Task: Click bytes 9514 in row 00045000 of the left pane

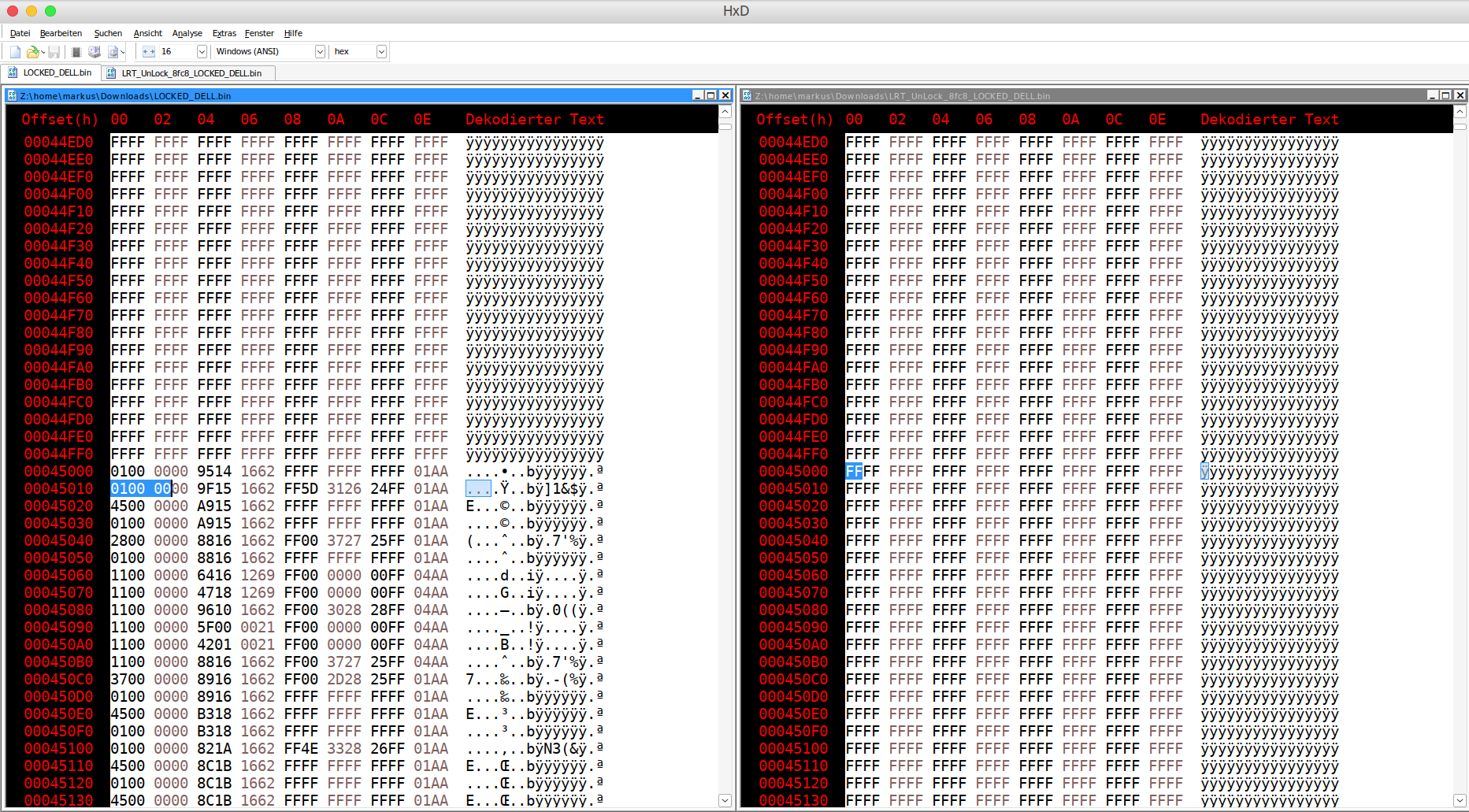Action: (214, 471)
